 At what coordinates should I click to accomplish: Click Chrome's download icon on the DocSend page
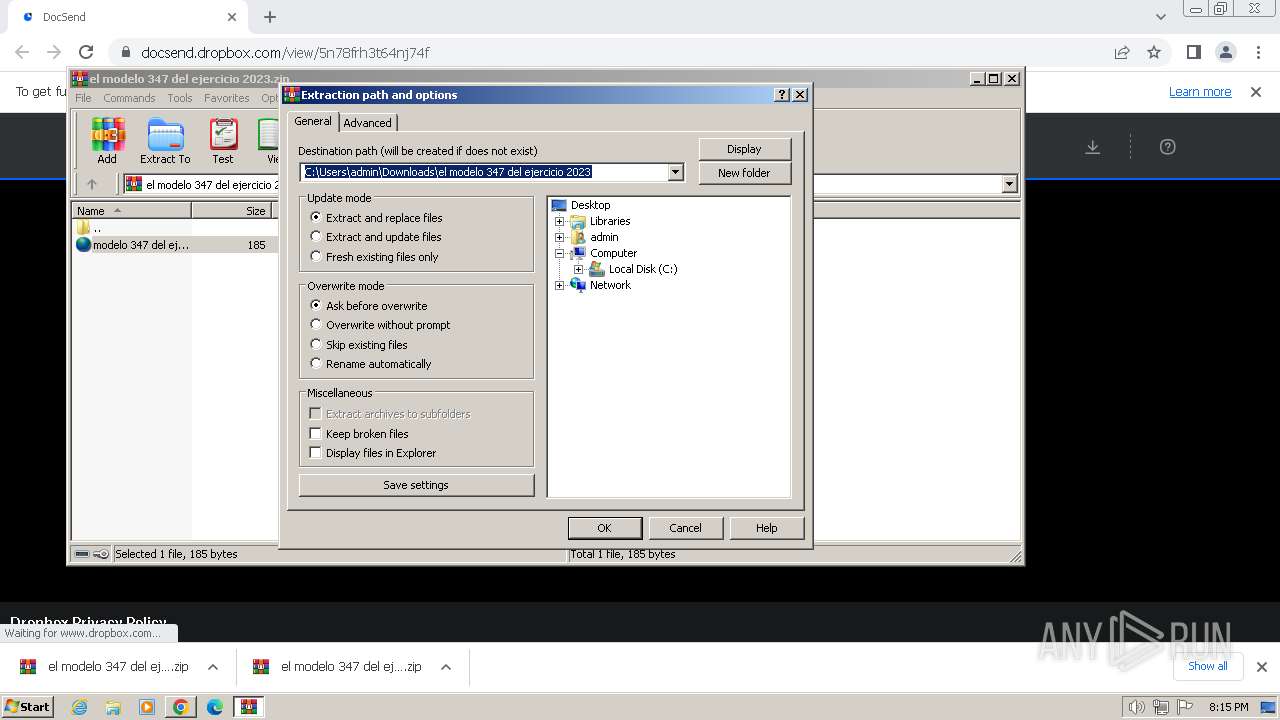pos(1093,147)
